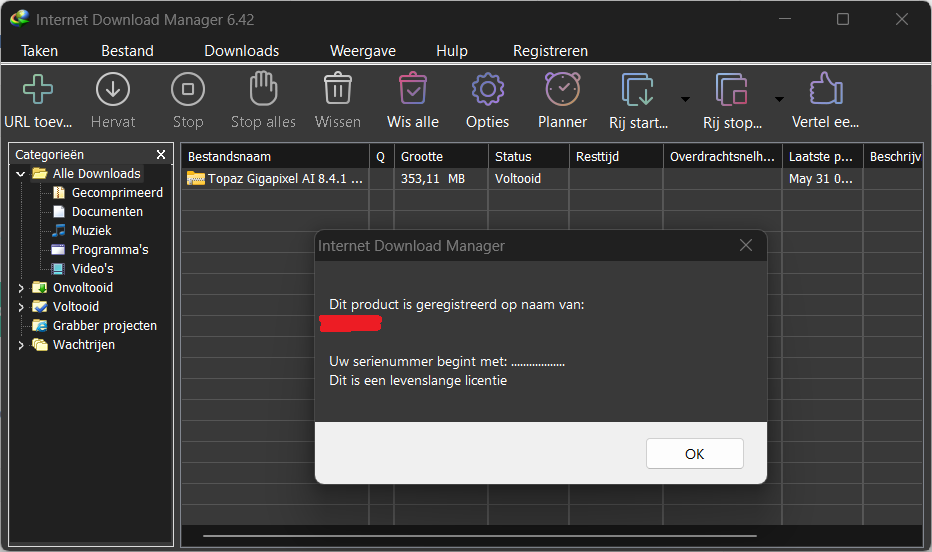Click the Vertel een vriend thumbs-up icon
Screen dimensions: 932x552
[826, 89]
